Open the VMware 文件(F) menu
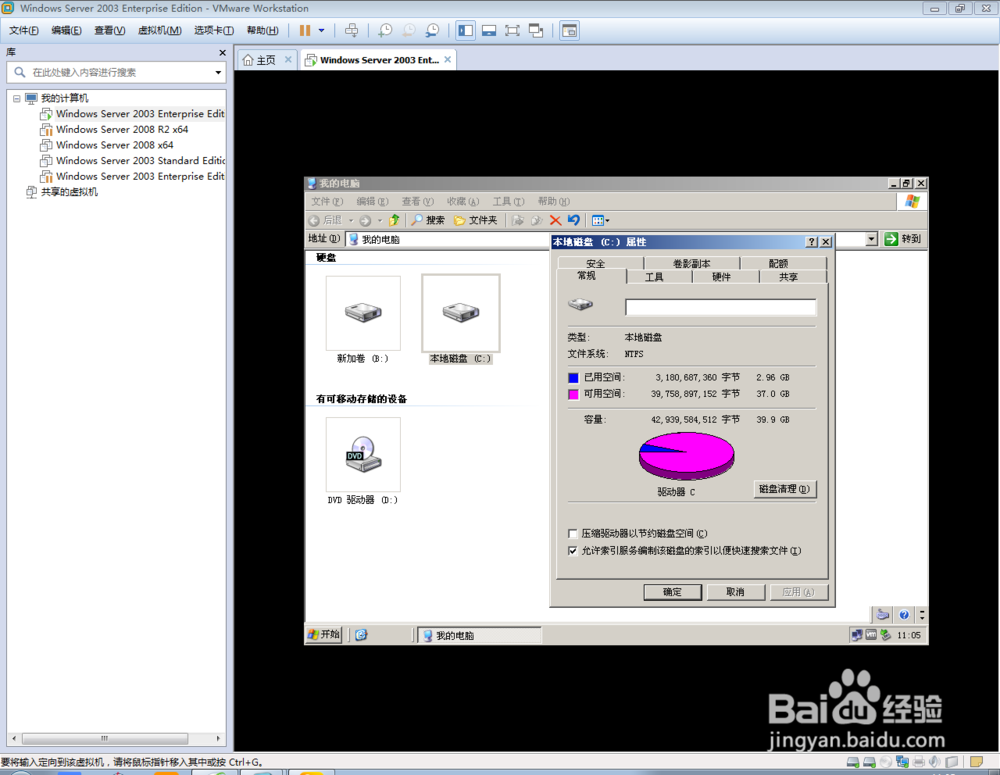This screenshot has width=1000, height=775. (x=24, y=31)
